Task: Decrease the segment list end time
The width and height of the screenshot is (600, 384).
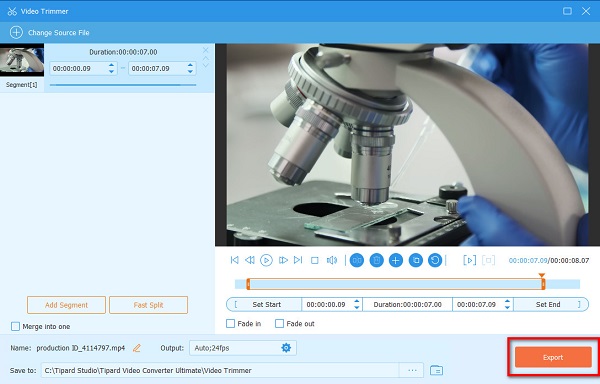Action: click(190, 72)
